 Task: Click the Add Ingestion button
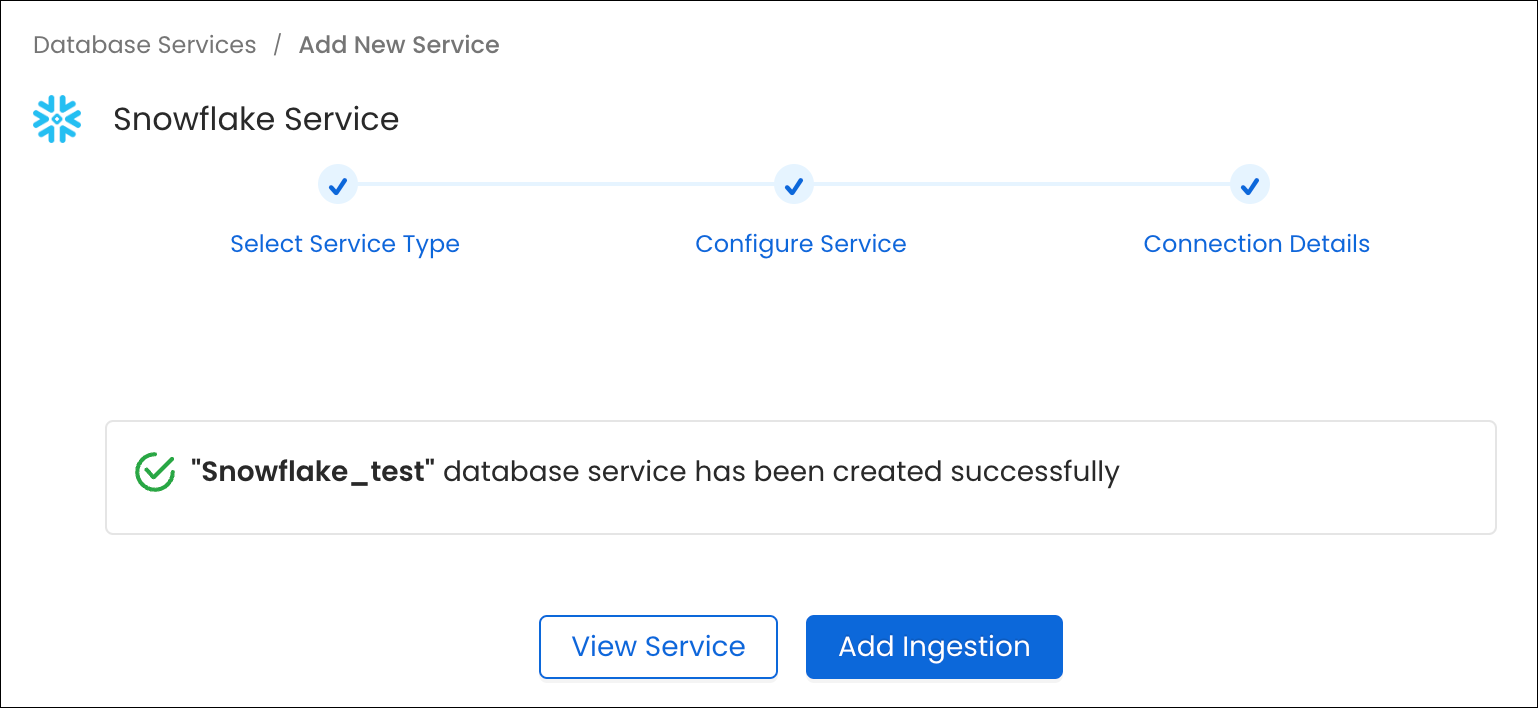pos(933,646)
